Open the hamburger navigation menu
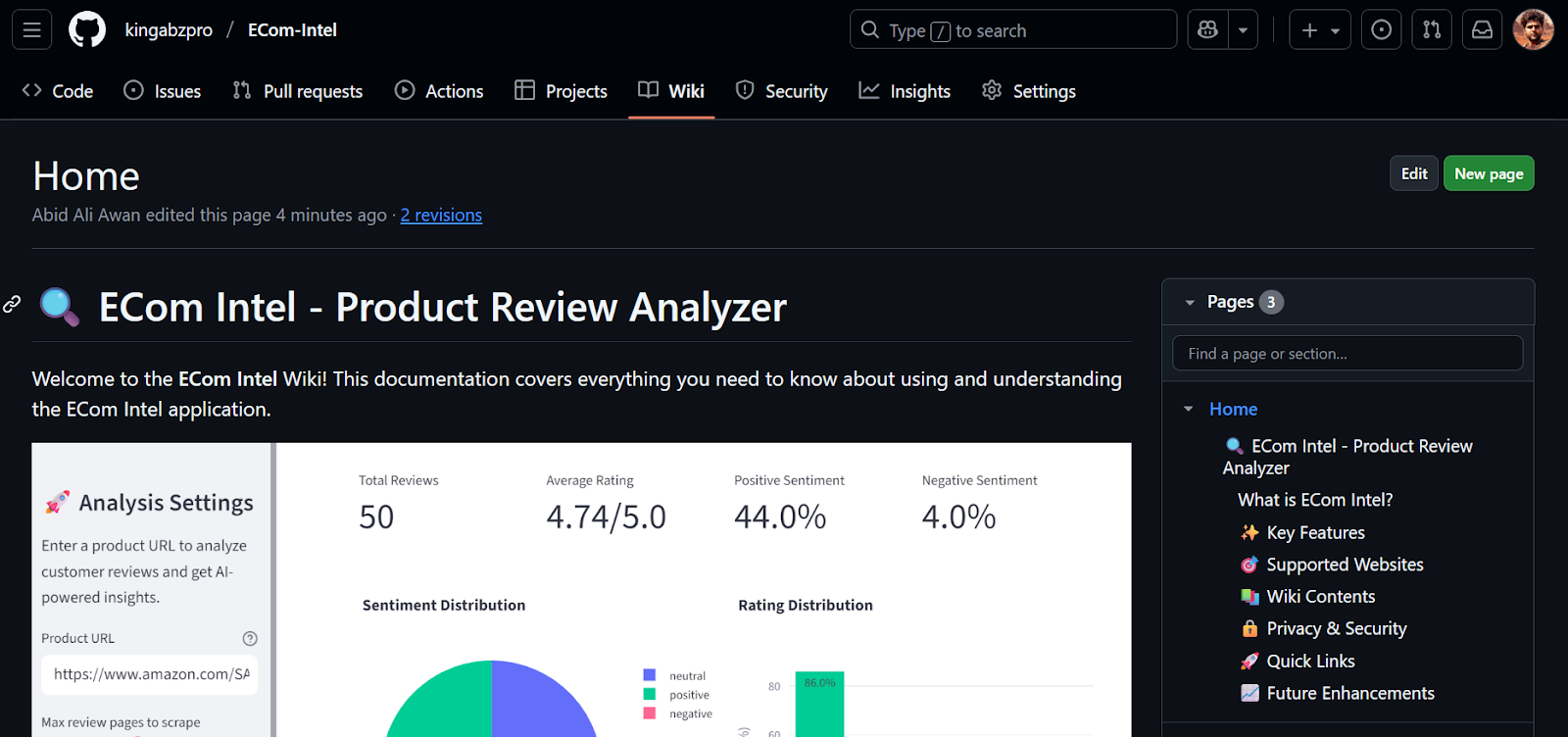Image resolution: width=1568 pixels, height=737 pixels. (31, 30)
